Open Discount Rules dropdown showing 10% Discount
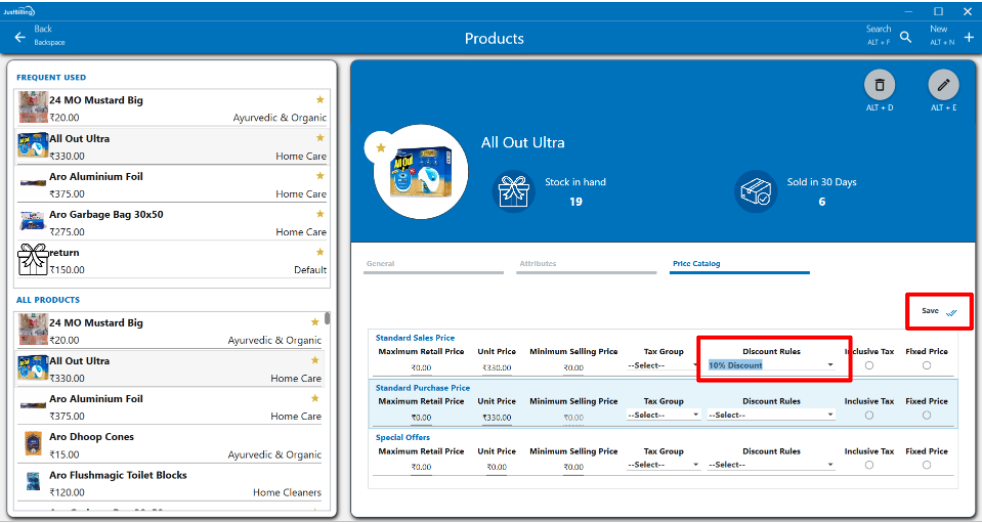This screenshot has height=524, width=982. (x=771, y=365)
